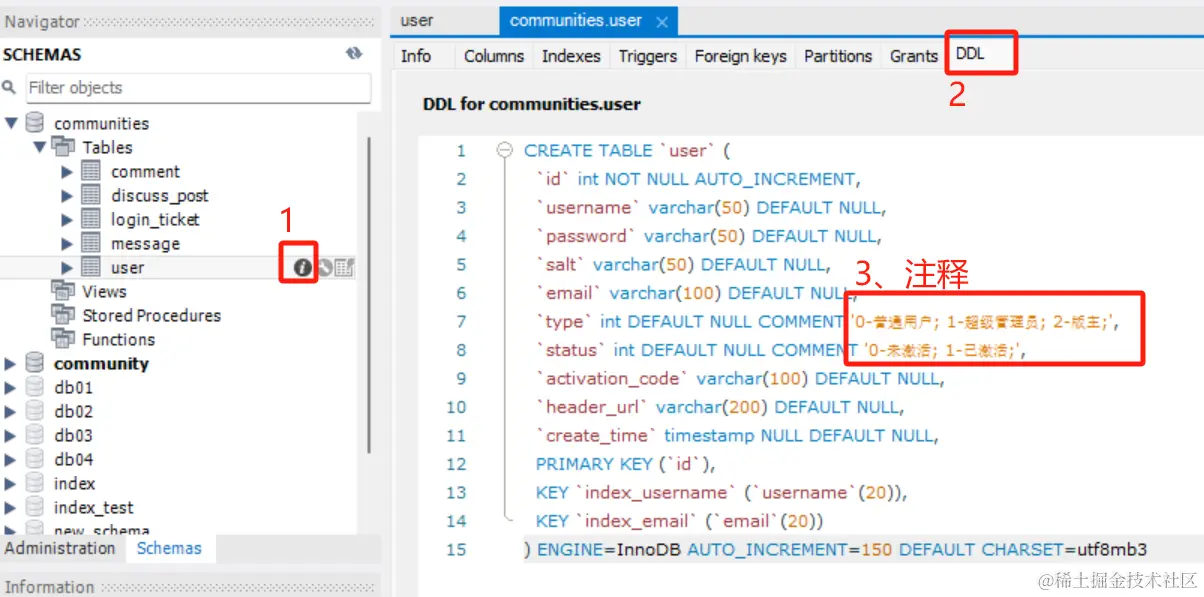Open the Triggers tab
This screenshot has height=597, width=1204.
pyautogui.click(x=648, y=56)
